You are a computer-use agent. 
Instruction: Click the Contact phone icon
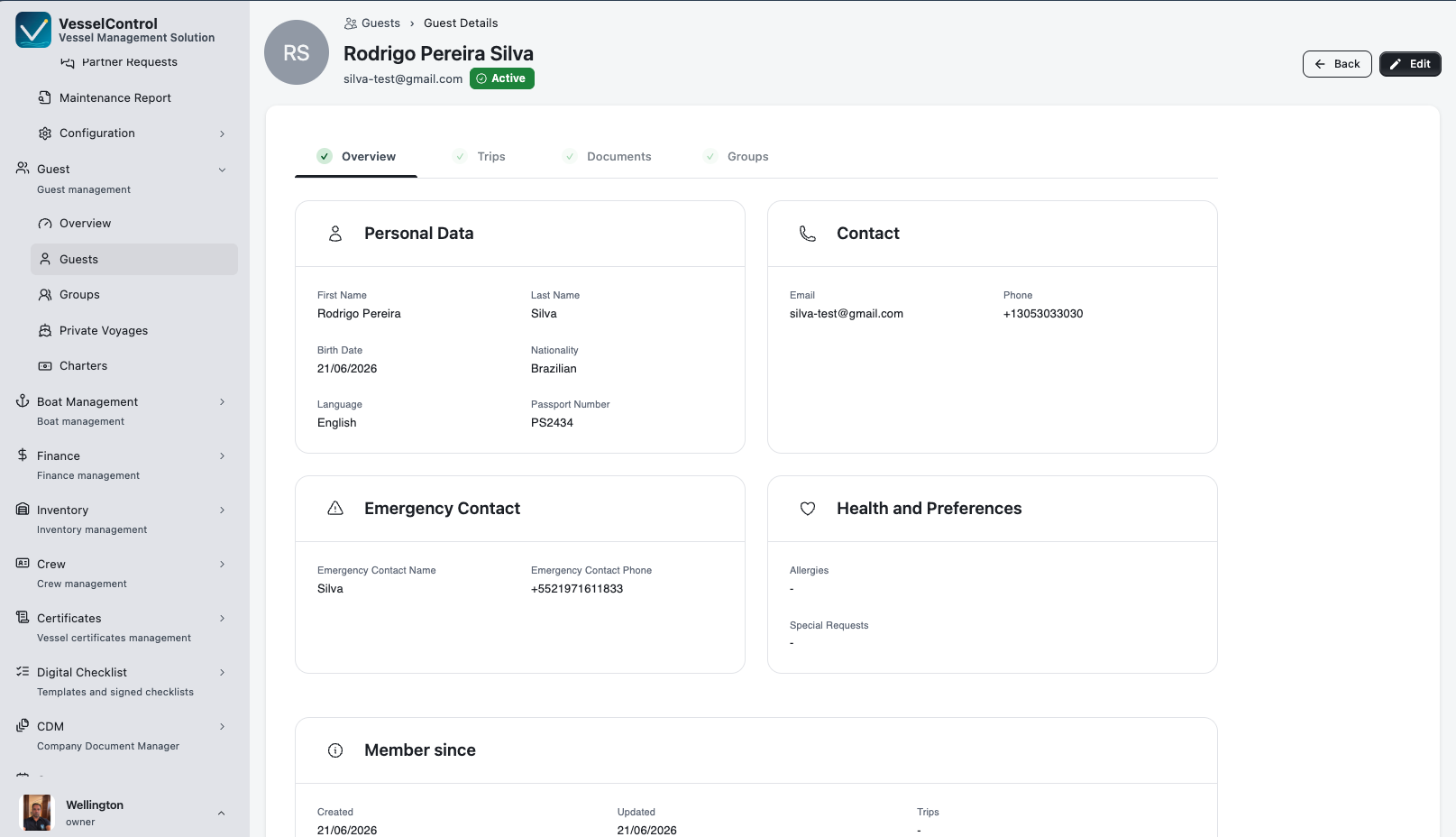click(x=808, y=234)
